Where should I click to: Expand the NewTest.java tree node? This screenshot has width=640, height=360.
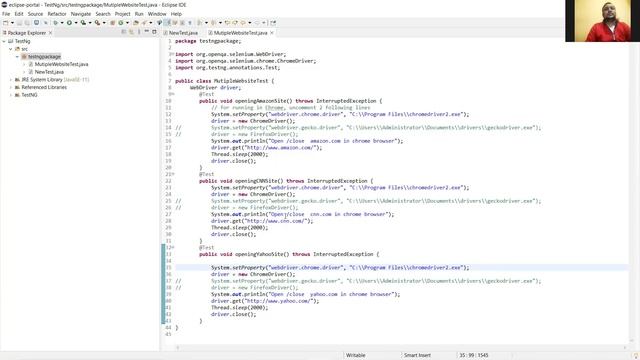coord(24,72)
